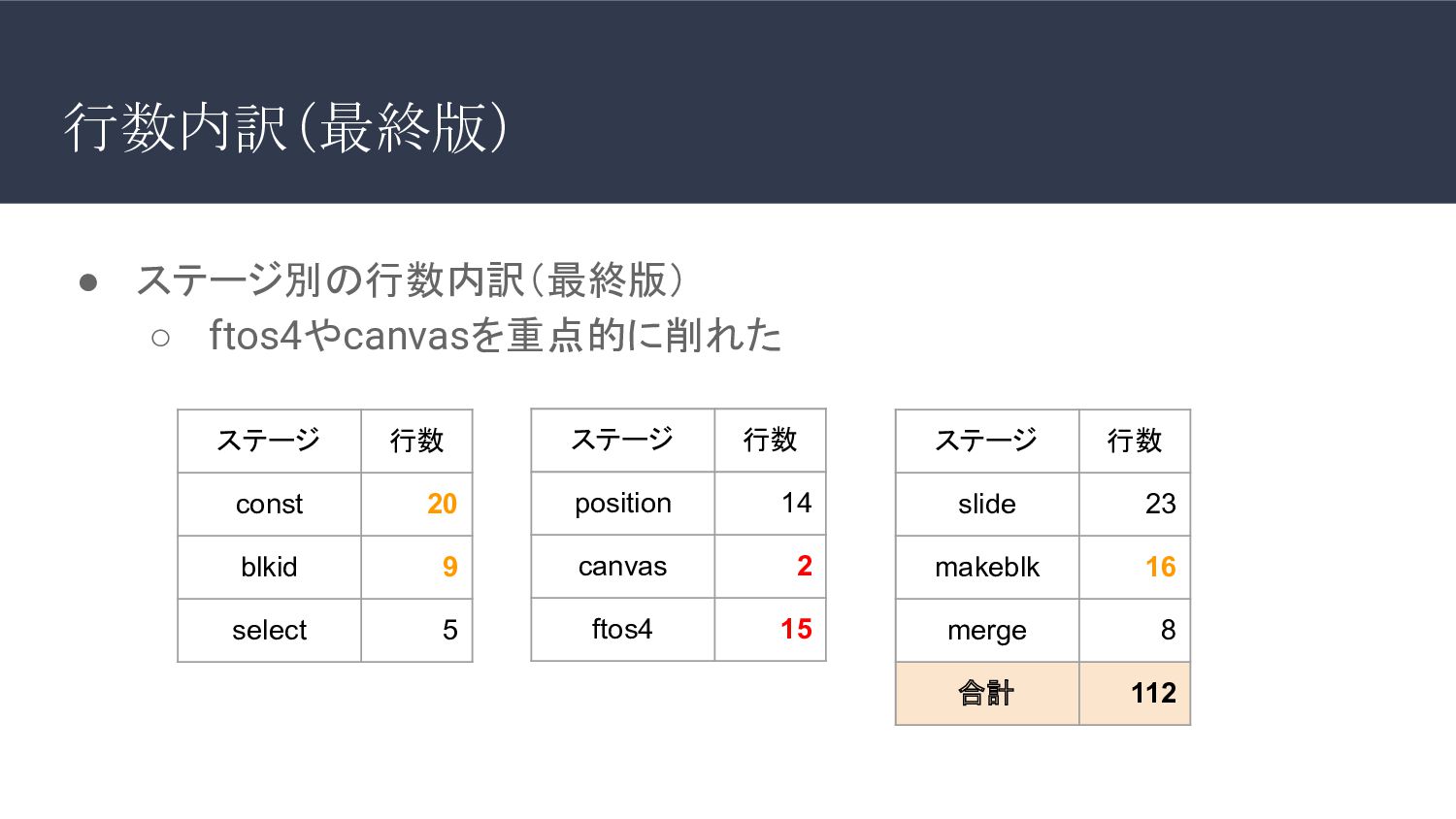Click the red 15 value for ftos4
The width and height of the screenshot is (1456, 819).
pos(796,629)
